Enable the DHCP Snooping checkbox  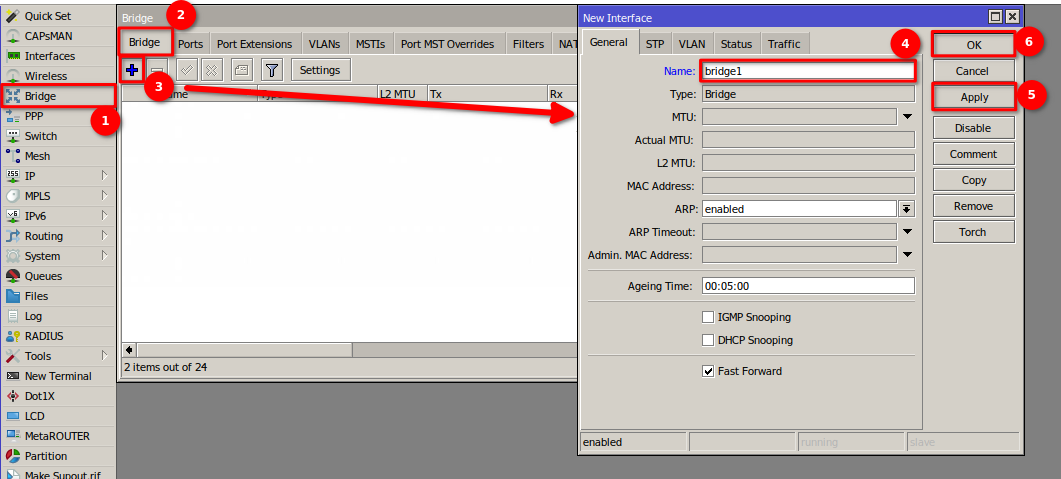(x=708, y=340)
